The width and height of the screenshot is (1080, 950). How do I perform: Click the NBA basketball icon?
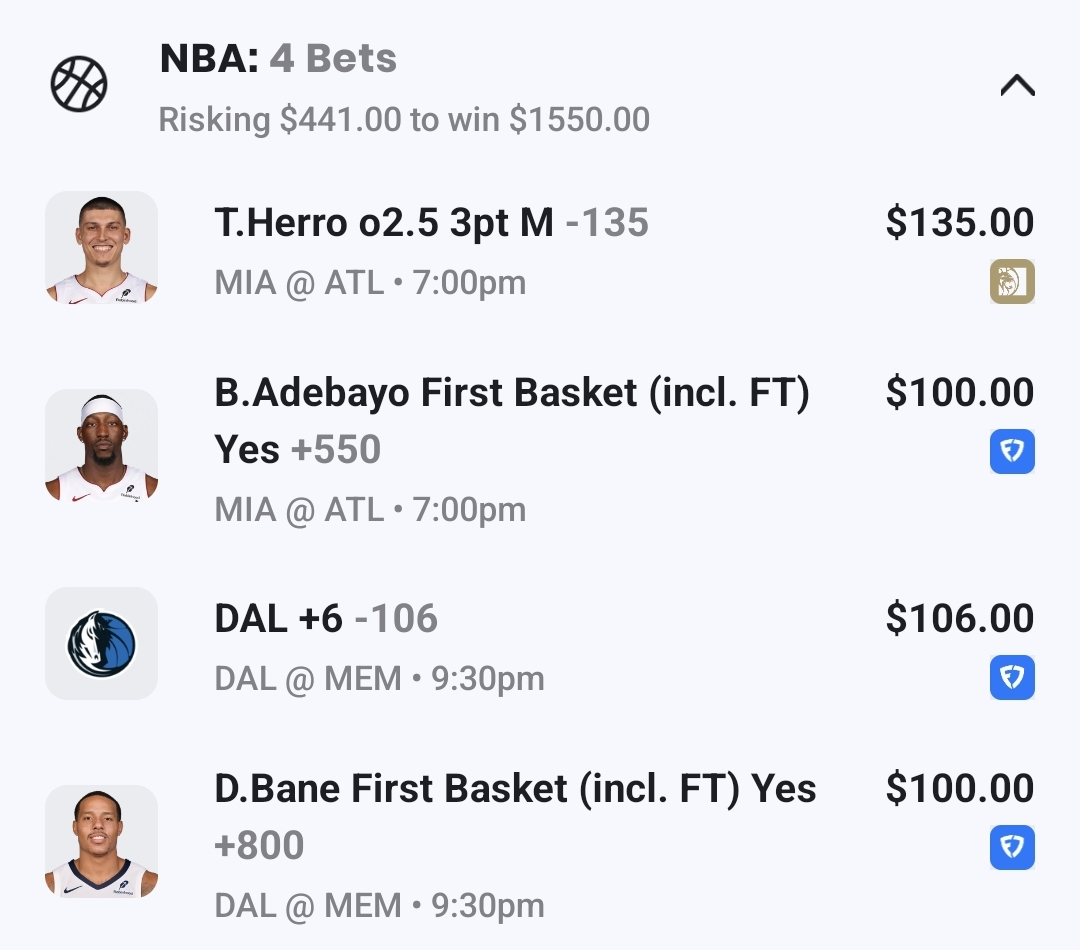pyautogui.click(x=79, y=84)
